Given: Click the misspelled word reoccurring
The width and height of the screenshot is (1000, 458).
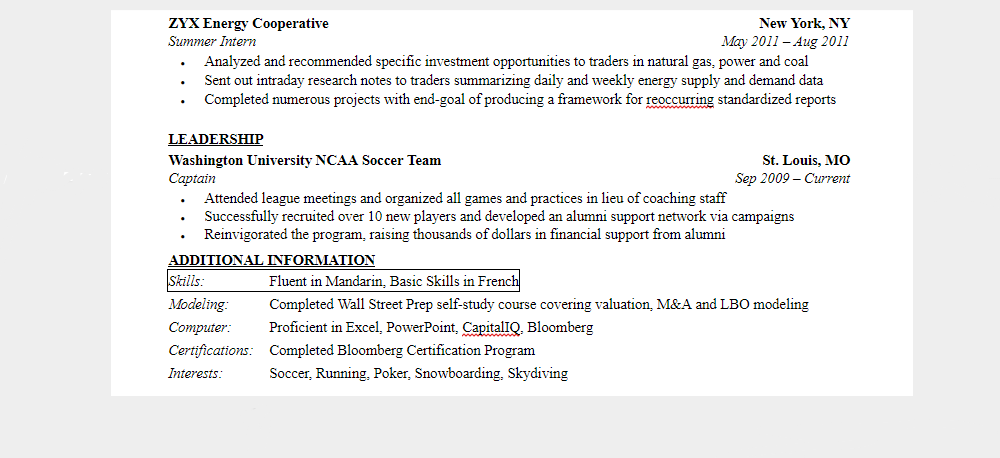Looking at the screenshot, I should [x=680, y=100].
